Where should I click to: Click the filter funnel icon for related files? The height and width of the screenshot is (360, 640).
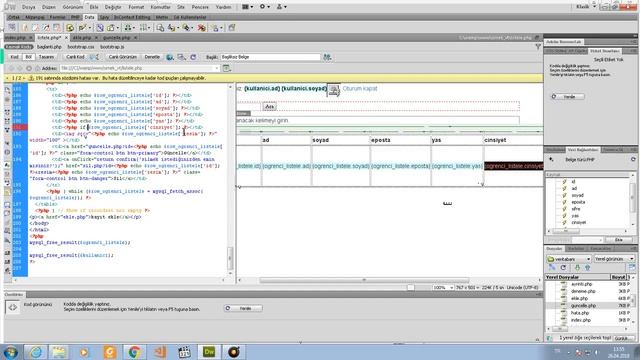pyautogui.click(x=538, y=47)
